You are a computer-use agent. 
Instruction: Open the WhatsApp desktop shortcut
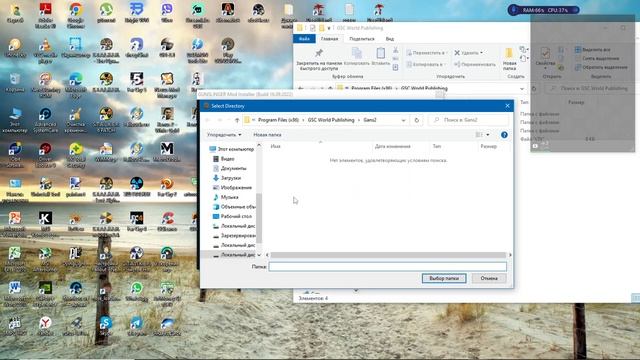point(137,291)
